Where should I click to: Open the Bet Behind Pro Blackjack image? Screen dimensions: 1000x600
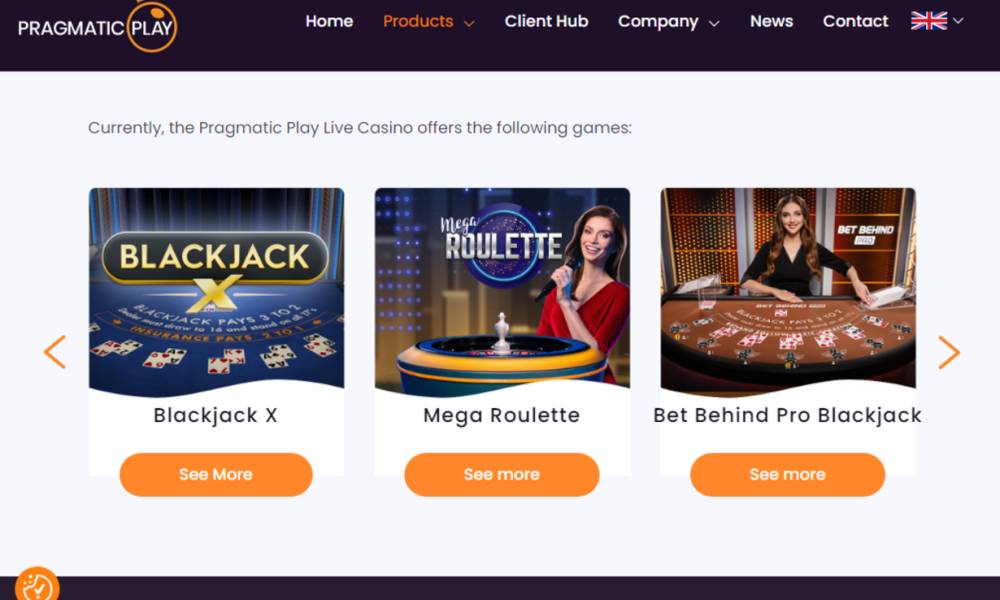(788, 290)
